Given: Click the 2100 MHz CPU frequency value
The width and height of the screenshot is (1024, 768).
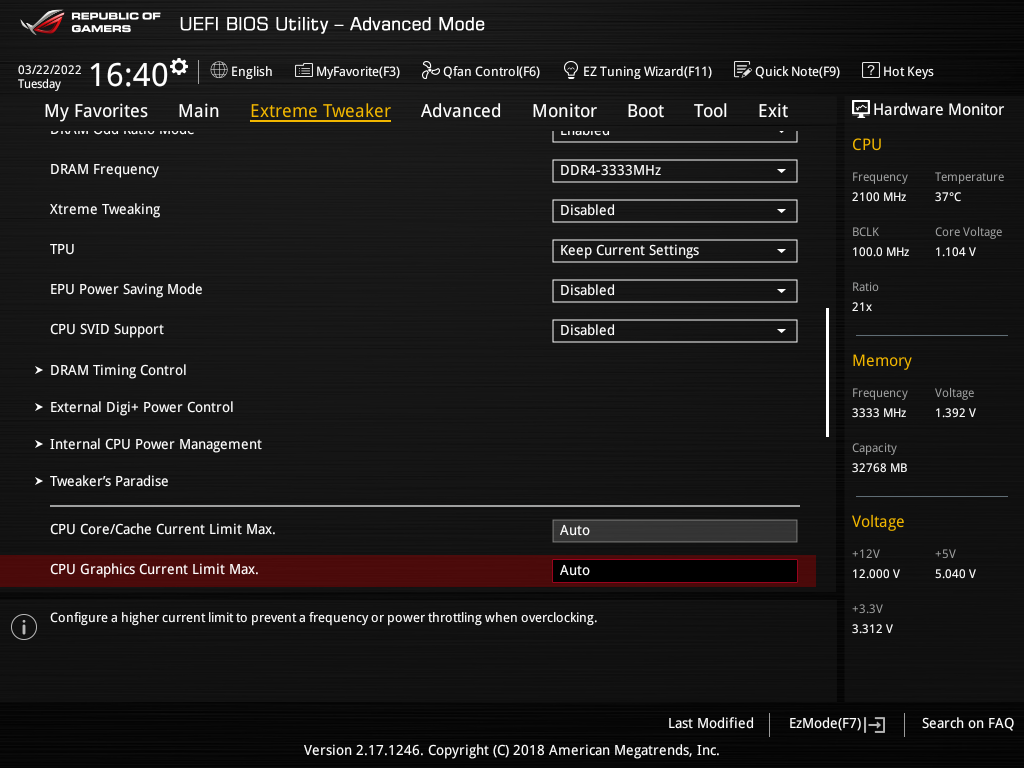Looking at the screenshot, I should 879,197.
